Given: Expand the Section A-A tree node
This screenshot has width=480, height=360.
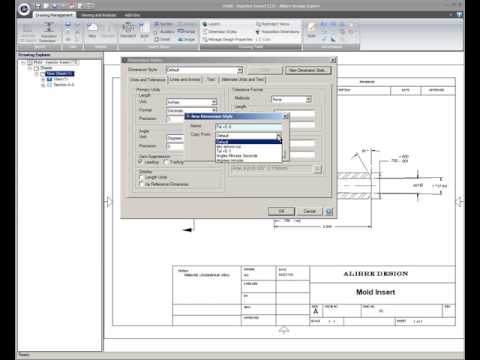Looking at the screenshot, I should tap(43, 85).
